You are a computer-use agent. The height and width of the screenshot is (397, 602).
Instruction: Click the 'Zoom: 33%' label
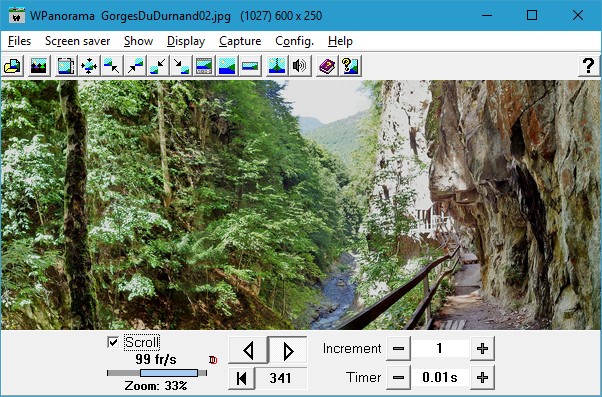[x=156, y=385]
